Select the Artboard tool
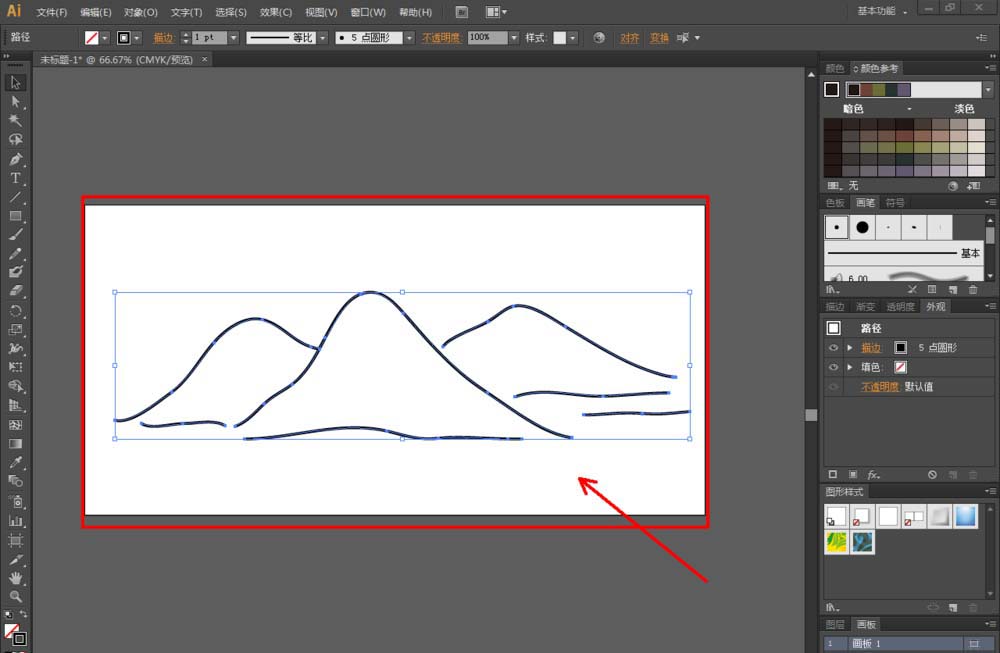 click(15, 541)
